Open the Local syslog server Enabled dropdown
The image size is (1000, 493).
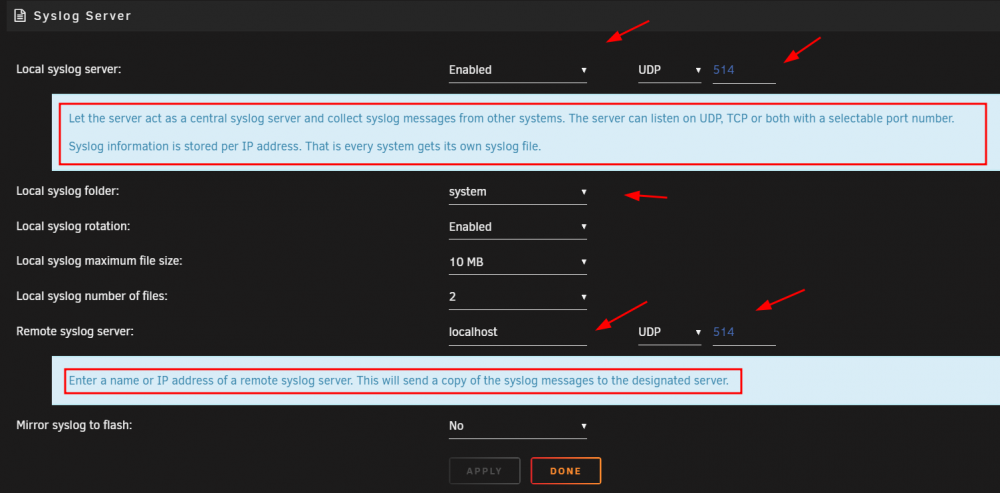tap(518, 70)
